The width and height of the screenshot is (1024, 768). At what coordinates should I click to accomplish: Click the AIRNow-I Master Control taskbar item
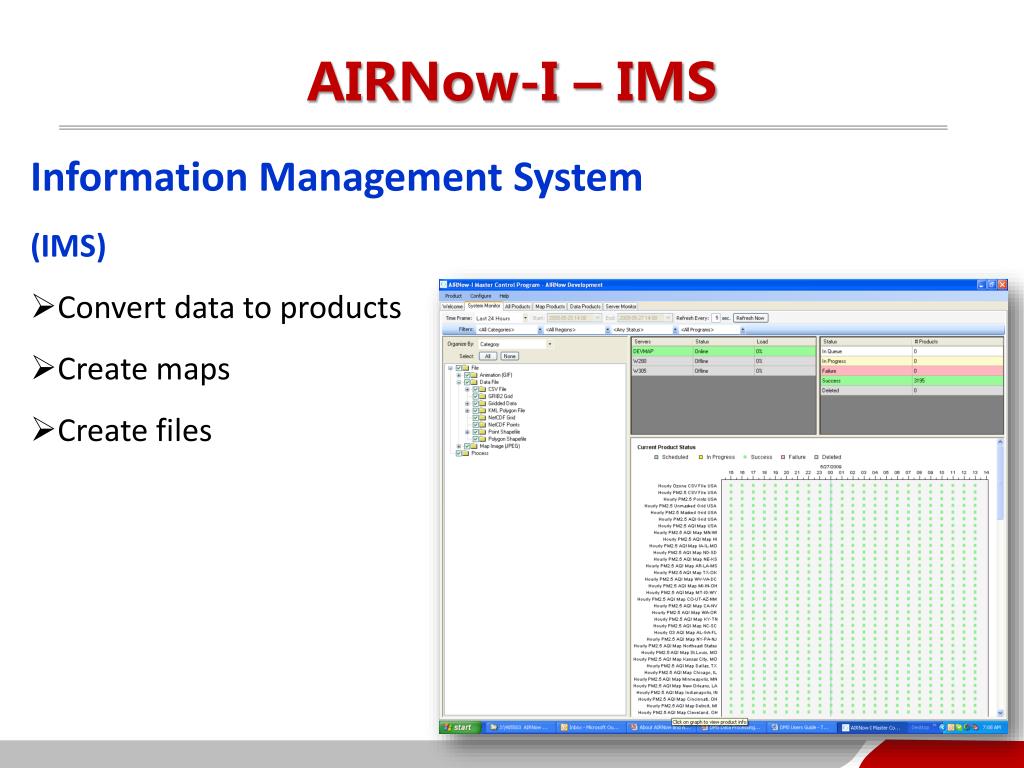(871, 728)
